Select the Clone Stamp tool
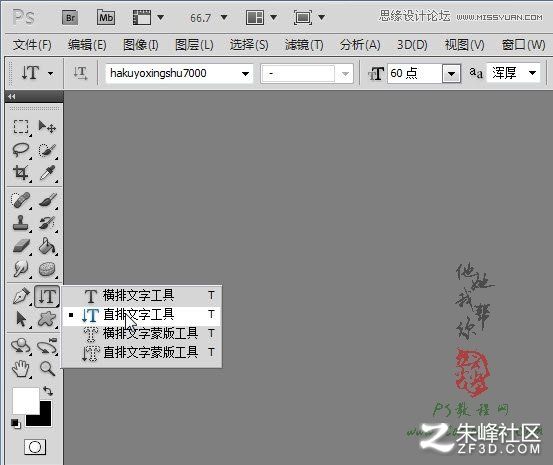 tap(21, 223)
